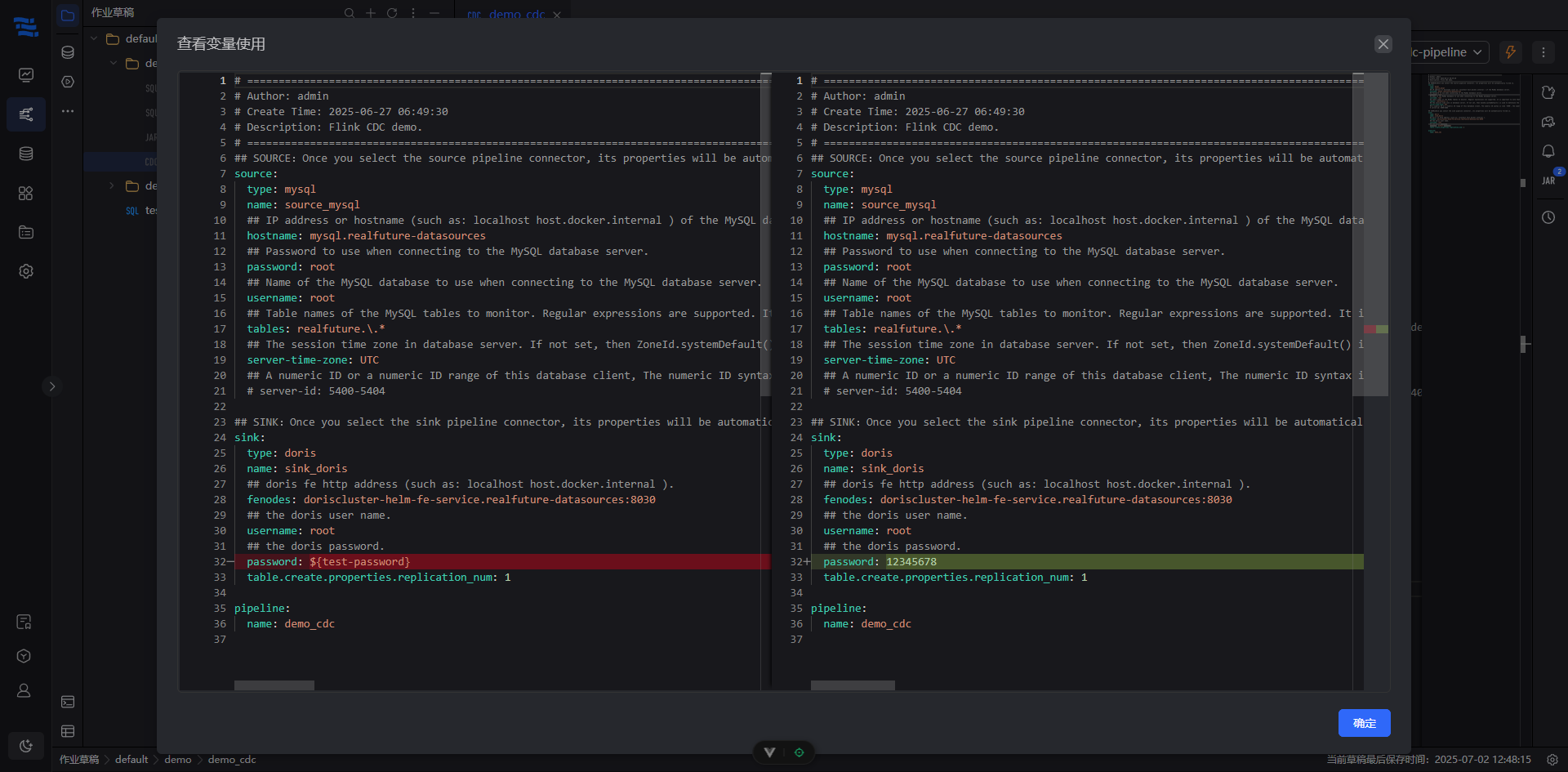The height and width of the screenshot is (772, 1568).
Task: Close the 查看变量使用 dialog
Action: [1383, 44]
